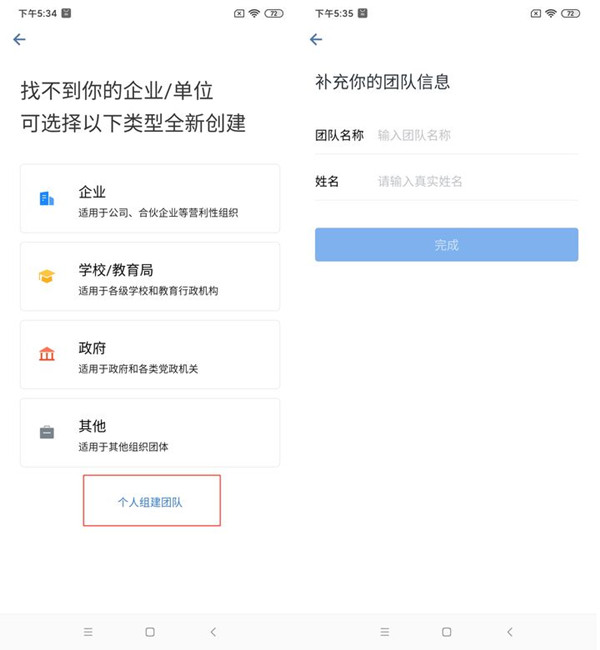
Task: Tap the right screen's Android back navigation icon
Action: (510, 632)
